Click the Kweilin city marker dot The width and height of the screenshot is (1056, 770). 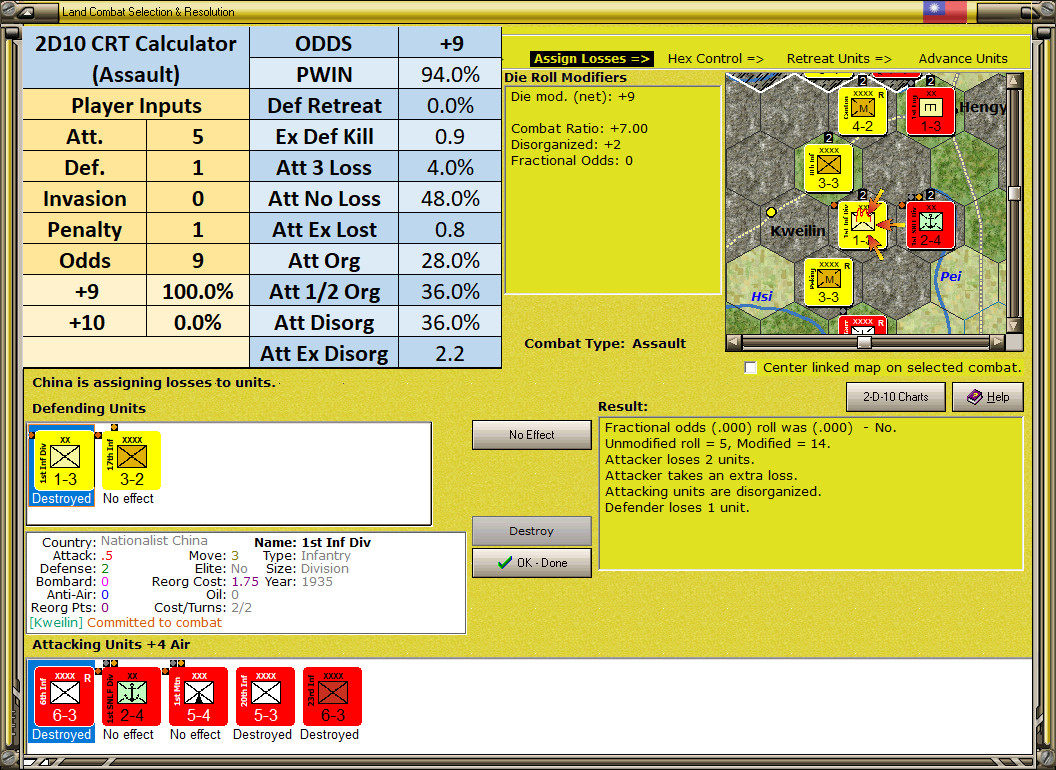click(771, 212)
